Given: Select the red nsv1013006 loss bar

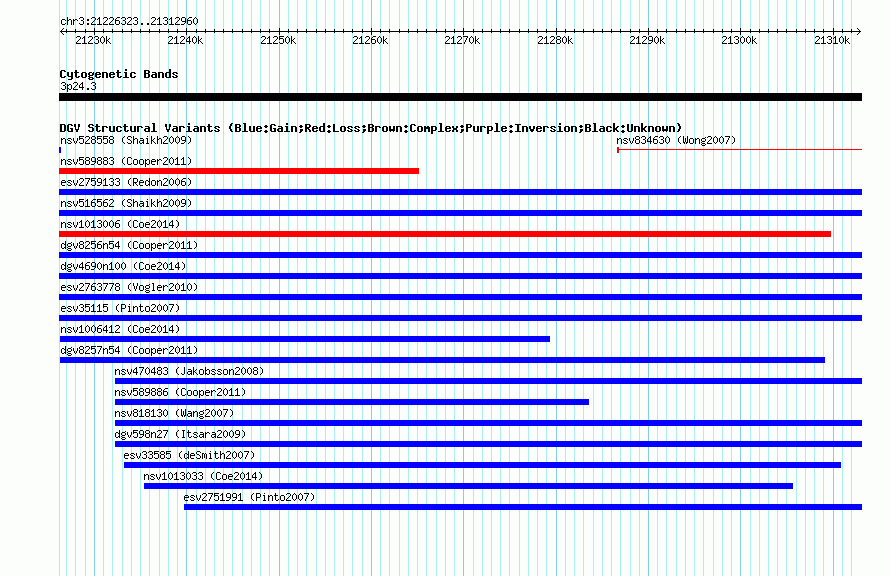Looking at the screenshot, I should (x=445, y=234).
